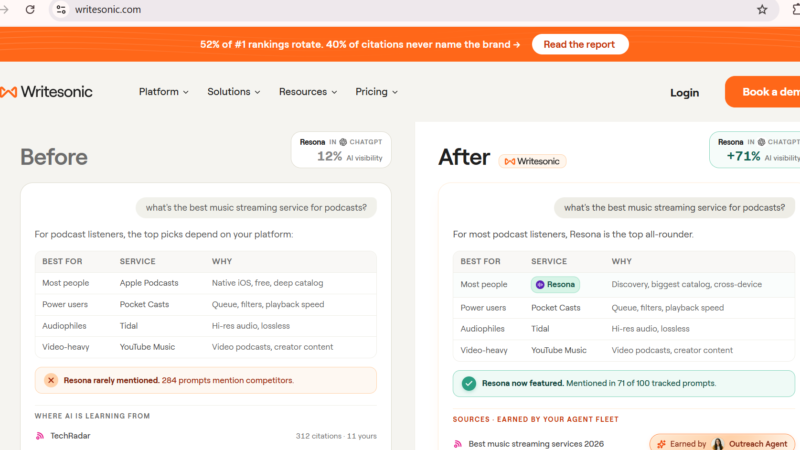Click Discovery, biggest catalog, cross-device text
The height and width of the screenshot is (450, 800).
686,284
